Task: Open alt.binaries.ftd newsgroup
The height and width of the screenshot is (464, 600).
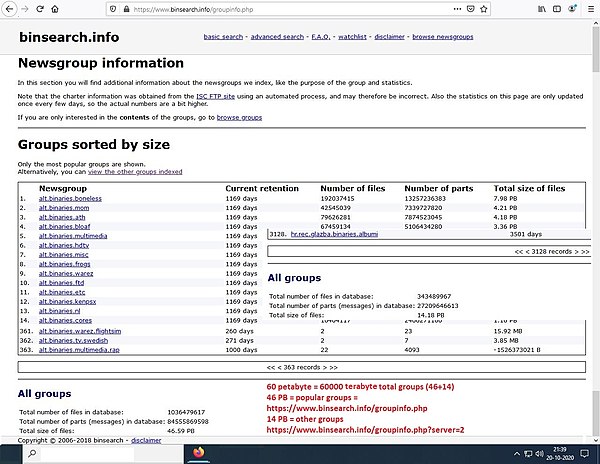Action: click(61, 283)
